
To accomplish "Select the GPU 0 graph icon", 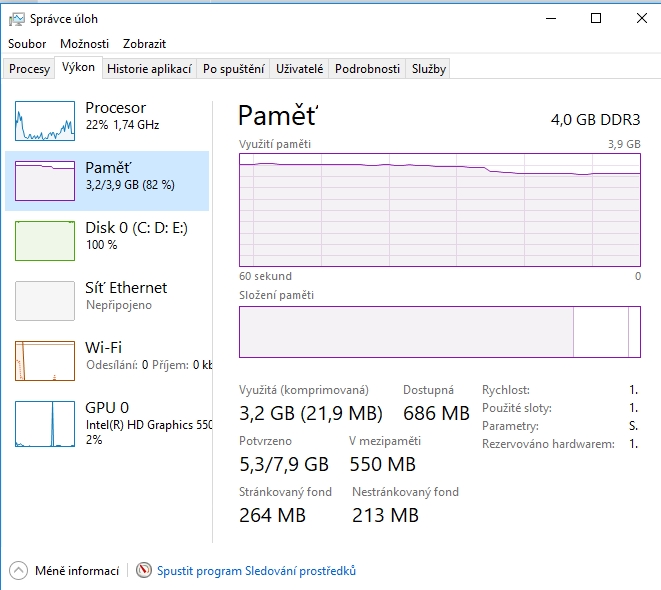I will (x=45, y=421).
